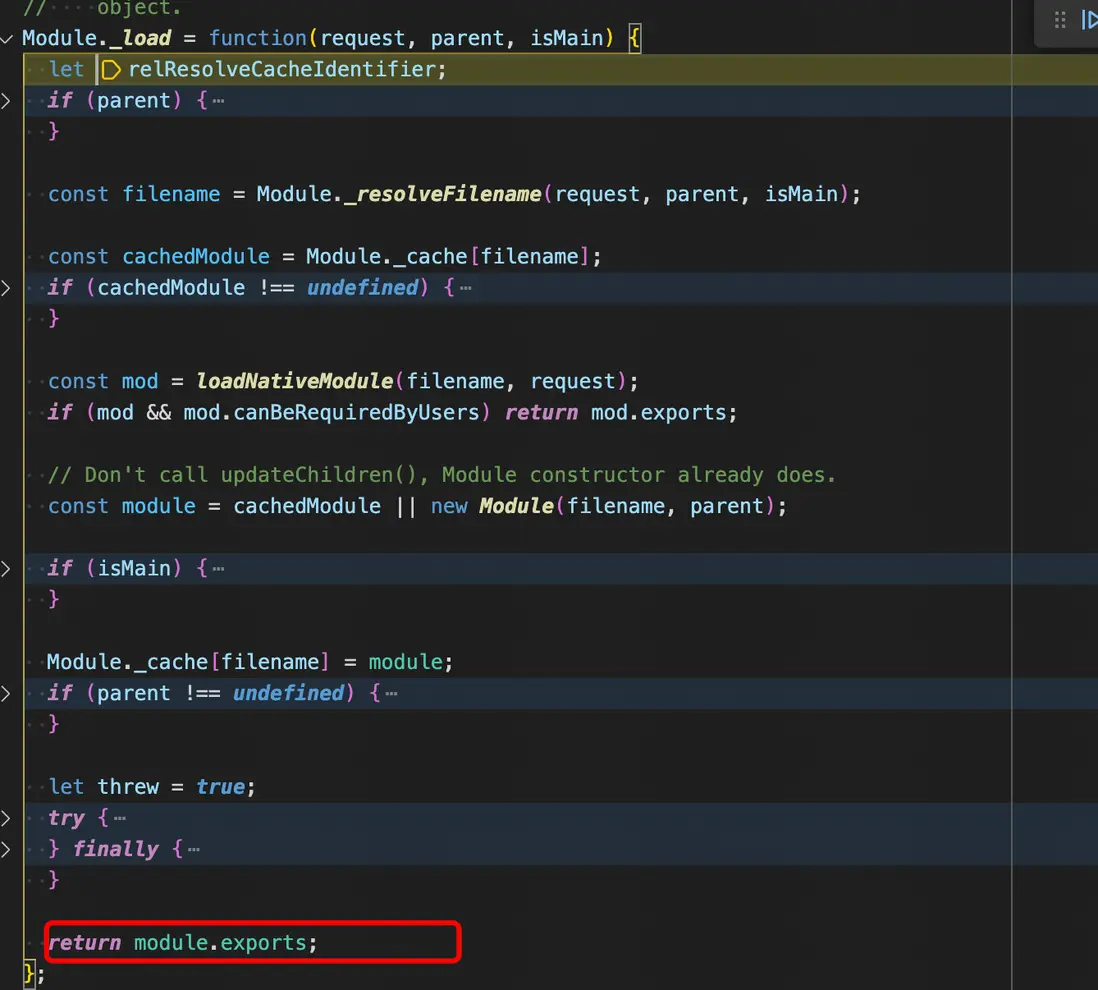Click 'new Module(filename, parent)' constructor name
Image resolution: width=1098 pixels, height=990 pixels.
point(516,506)
